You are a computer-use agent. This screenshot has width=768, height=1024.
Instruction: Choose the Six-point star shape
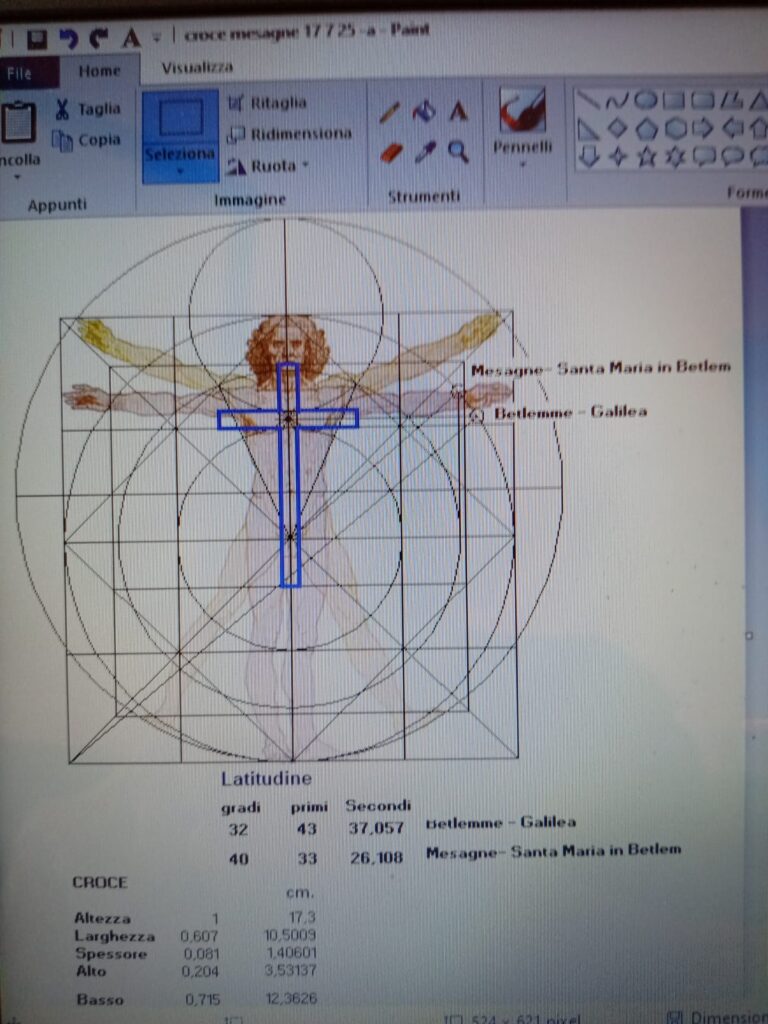[x=675, y=157]
